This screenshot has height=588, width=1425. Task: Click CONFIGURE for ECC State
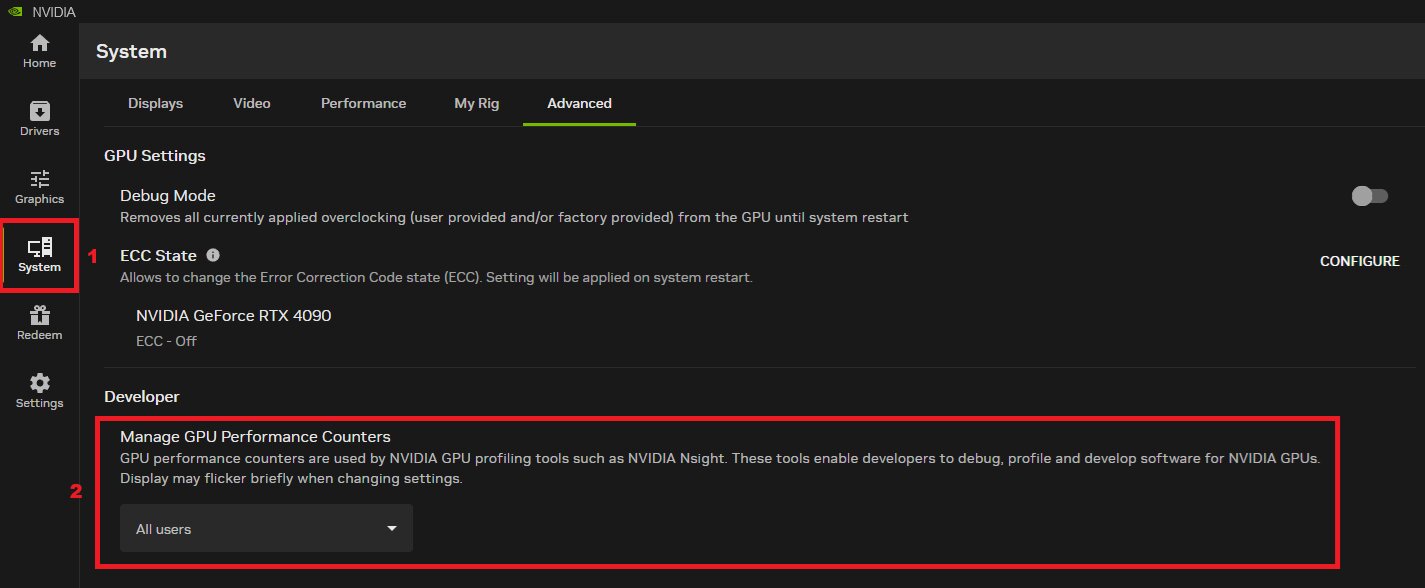click(1359, 261)
